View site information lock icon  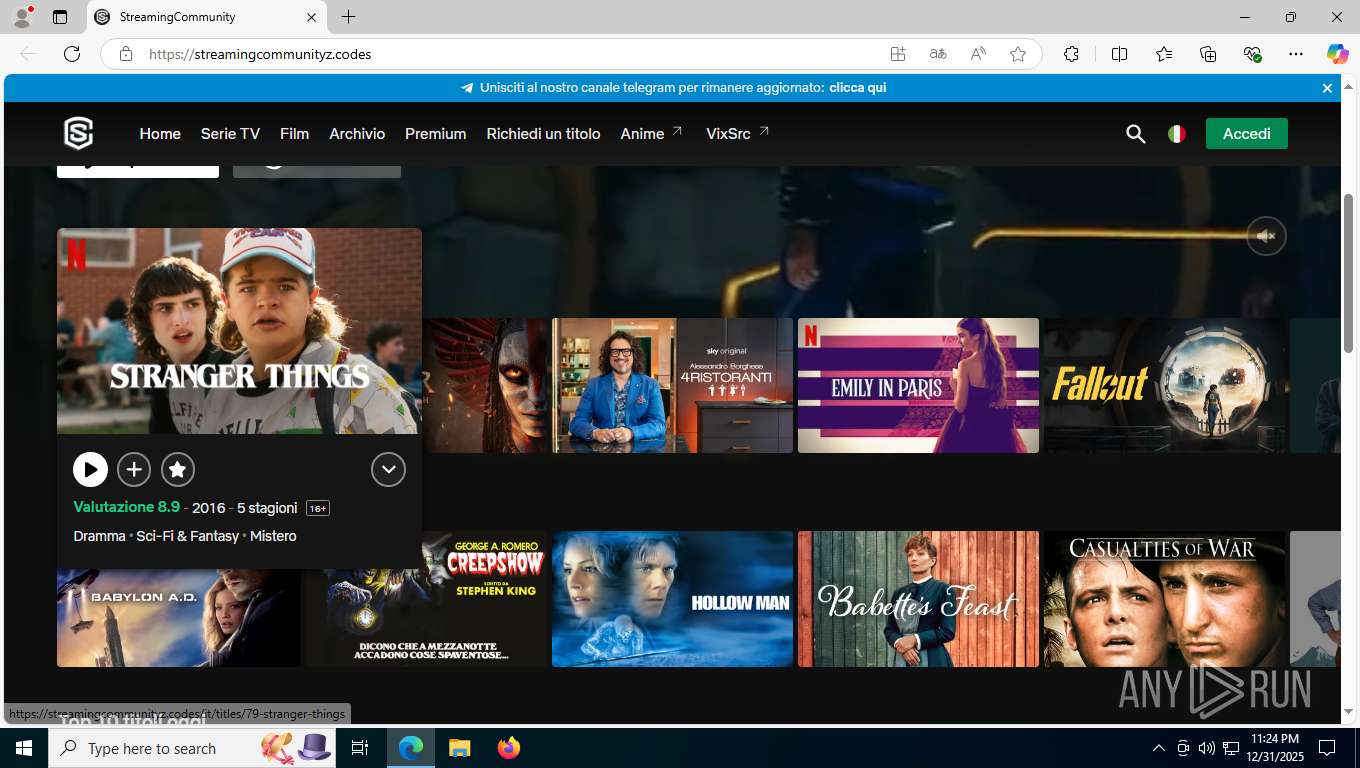coord(125,54)
